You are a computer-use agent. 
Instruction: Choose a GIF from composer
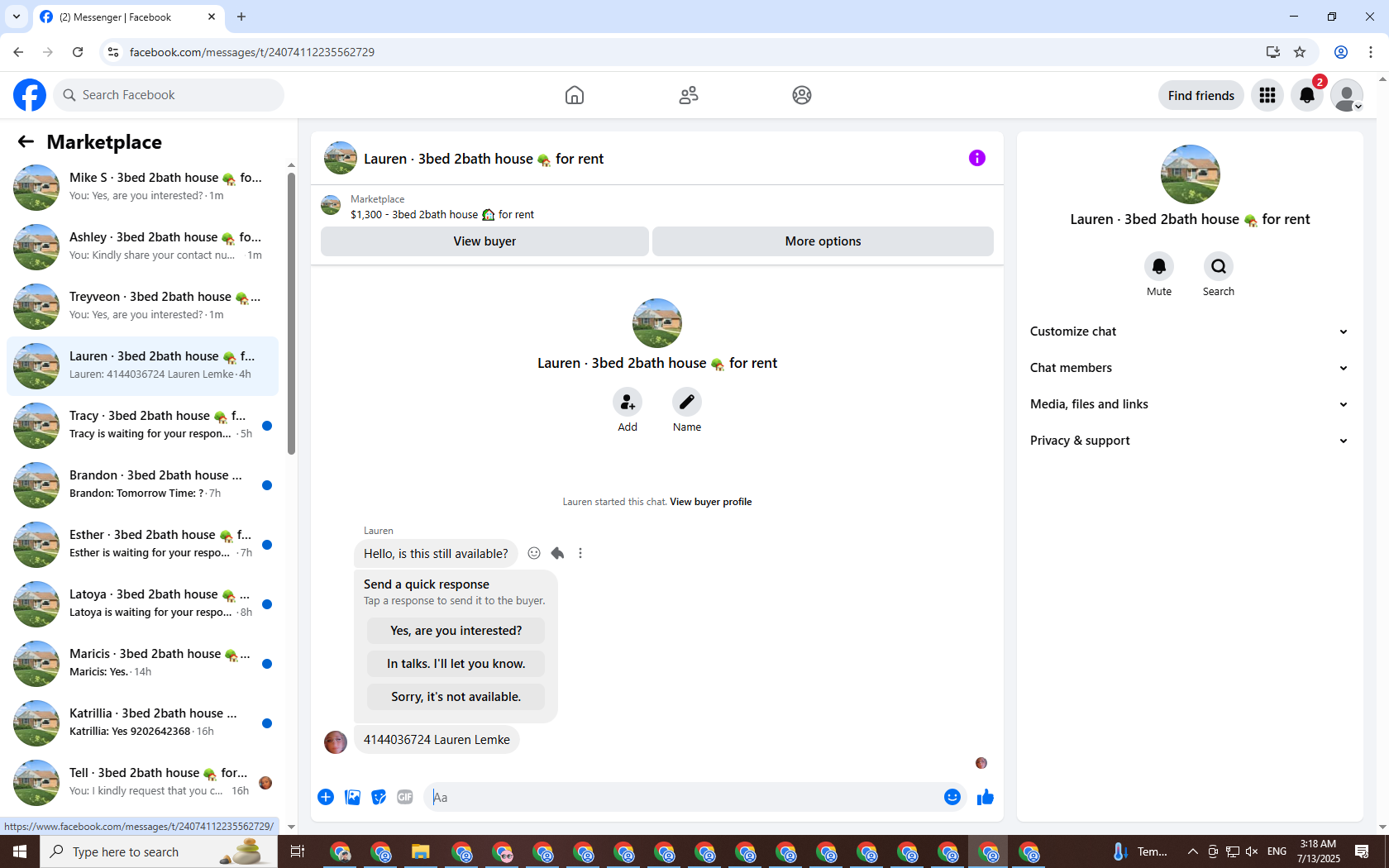[x=405, y=797]
